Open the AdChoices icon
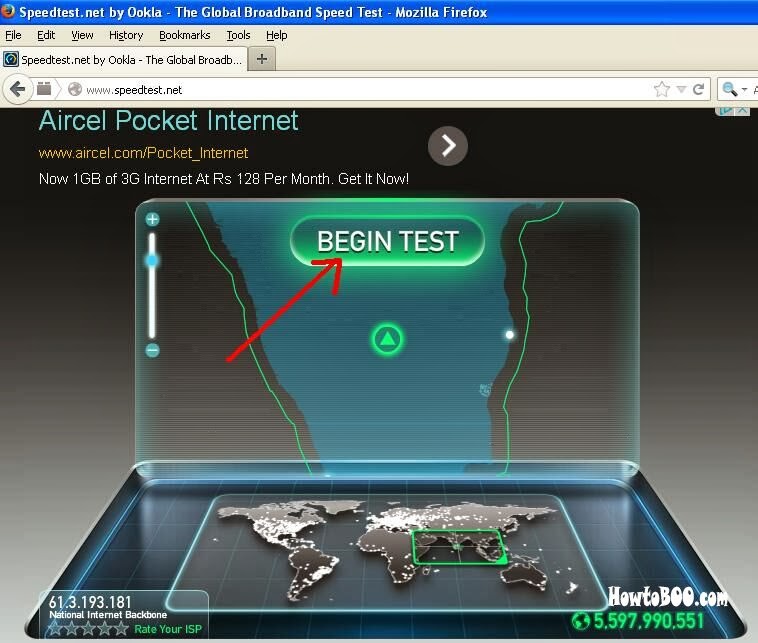This screenshot has width=758, height=643. click(x=726, y=111)
